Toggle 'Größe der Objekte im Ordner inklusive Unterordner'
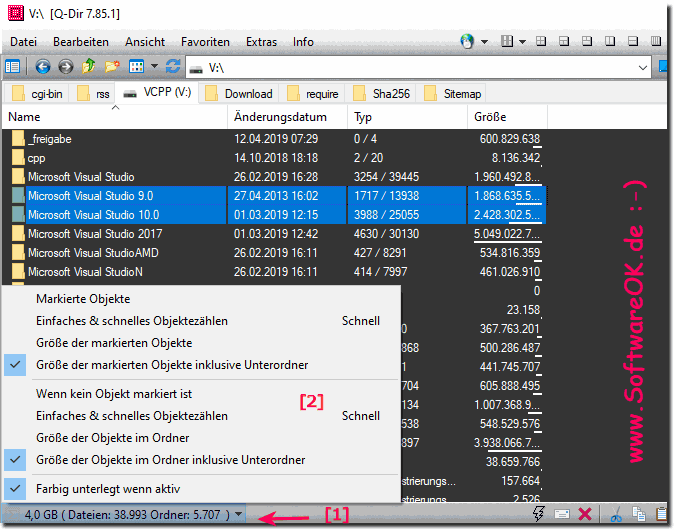 tap(170, 460)
